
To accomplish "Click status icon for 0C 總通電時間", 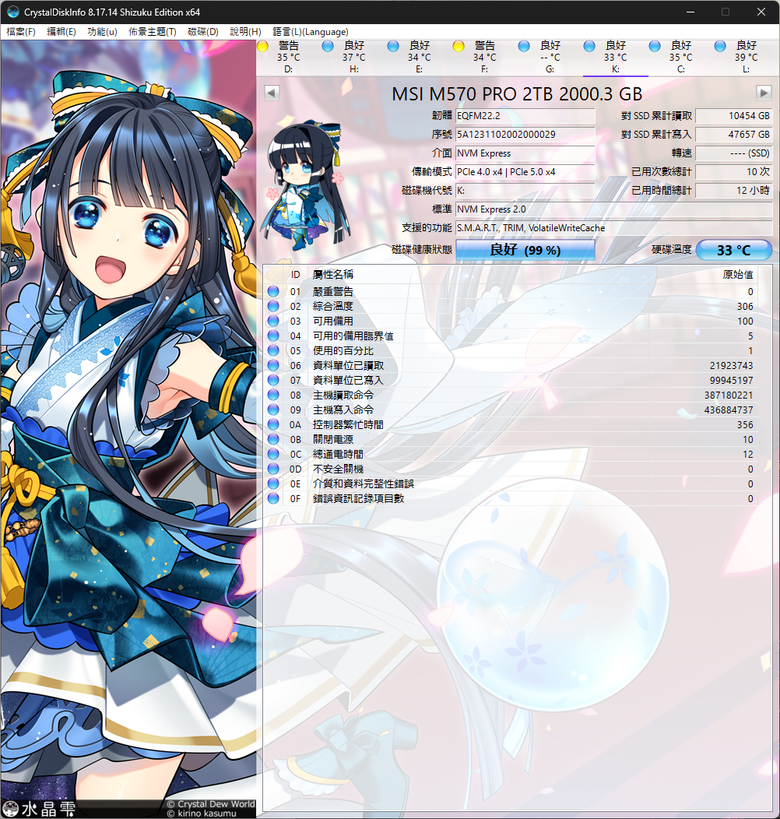I will pyautogui.click(x=273, y=454).
